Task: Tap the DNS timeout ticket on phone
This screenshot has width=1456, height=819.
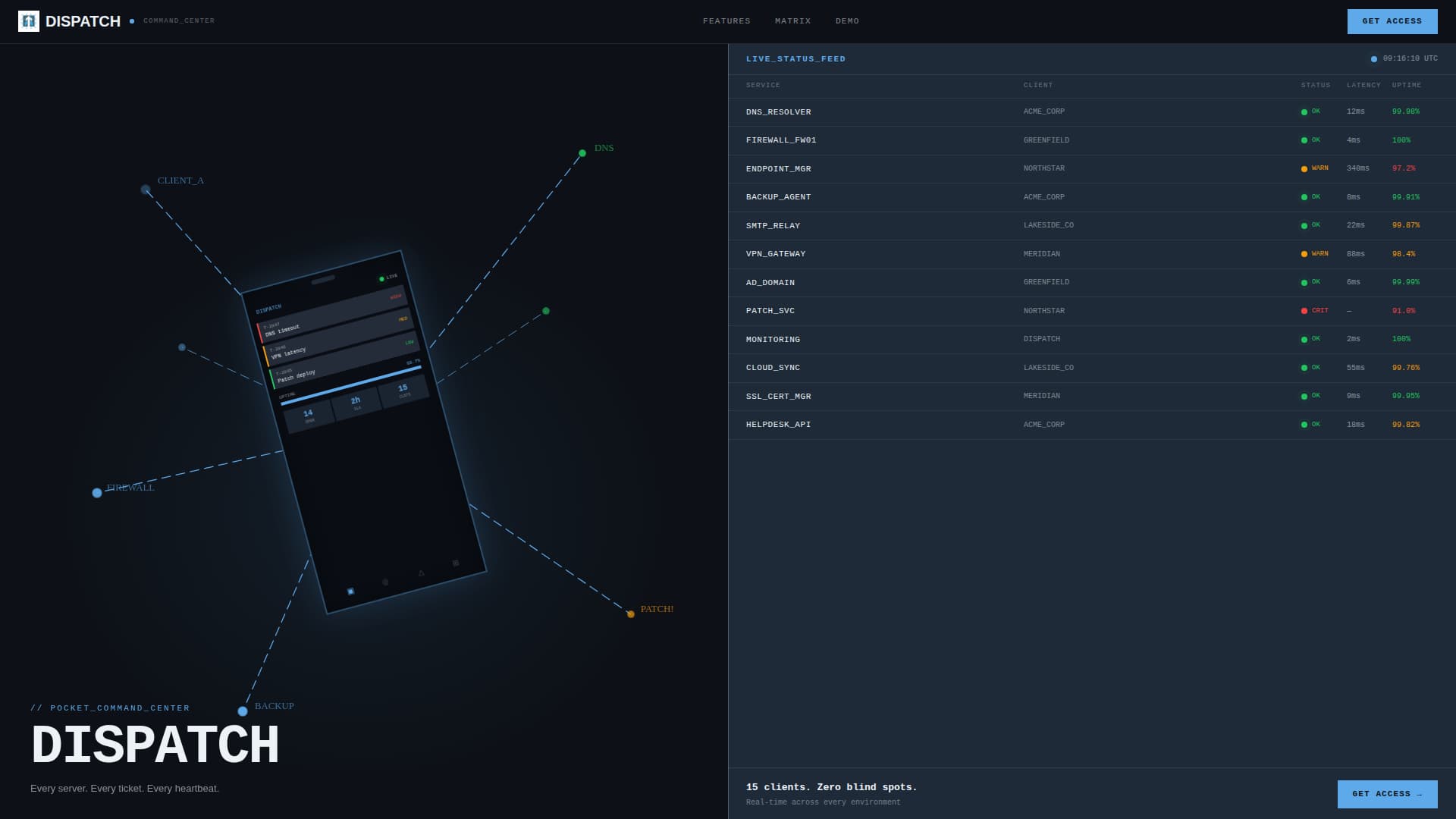Action: click(x=332, y=314)
